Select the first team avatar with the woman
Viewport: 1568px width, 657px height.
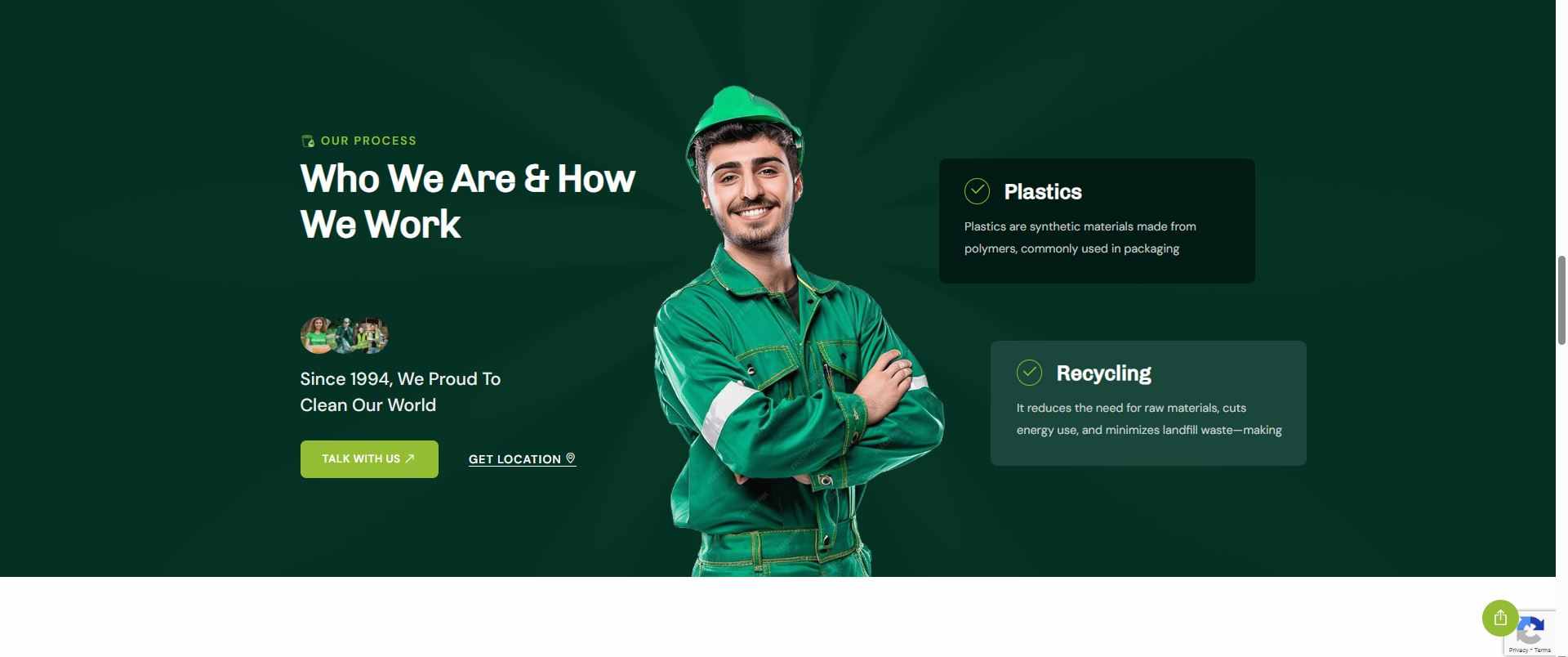pyautogui.click(x=317, y=335)
